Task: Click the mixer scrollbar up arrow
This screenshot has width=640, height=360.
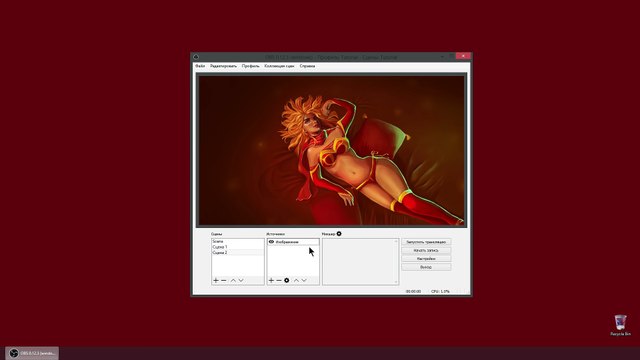Action: [x=396, y=241]
